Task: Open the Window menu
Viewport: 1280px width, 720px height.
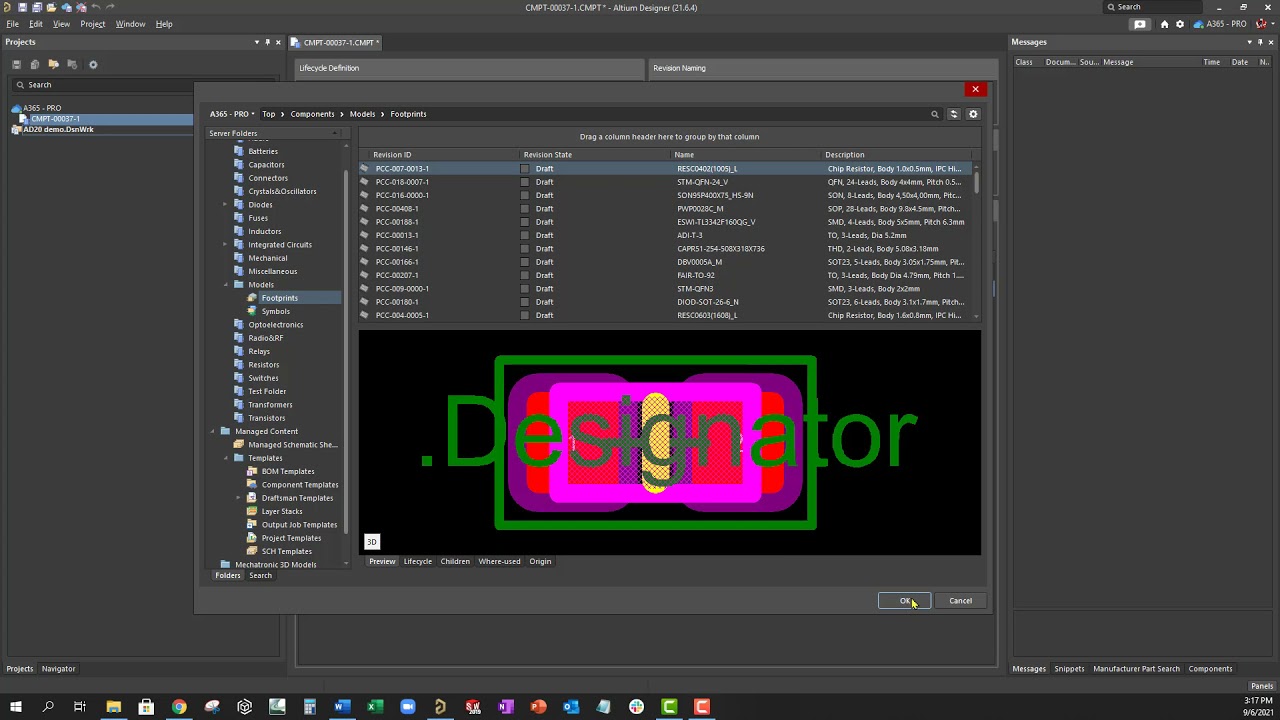Action: pos(130,24)
